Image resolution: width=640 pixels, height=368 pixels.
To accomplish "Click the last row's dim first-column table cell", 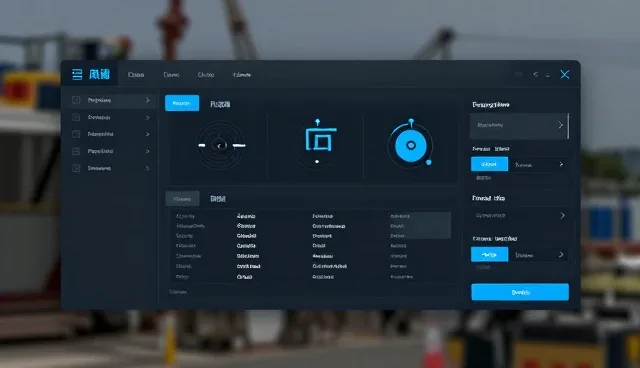I will pos(182,277).
